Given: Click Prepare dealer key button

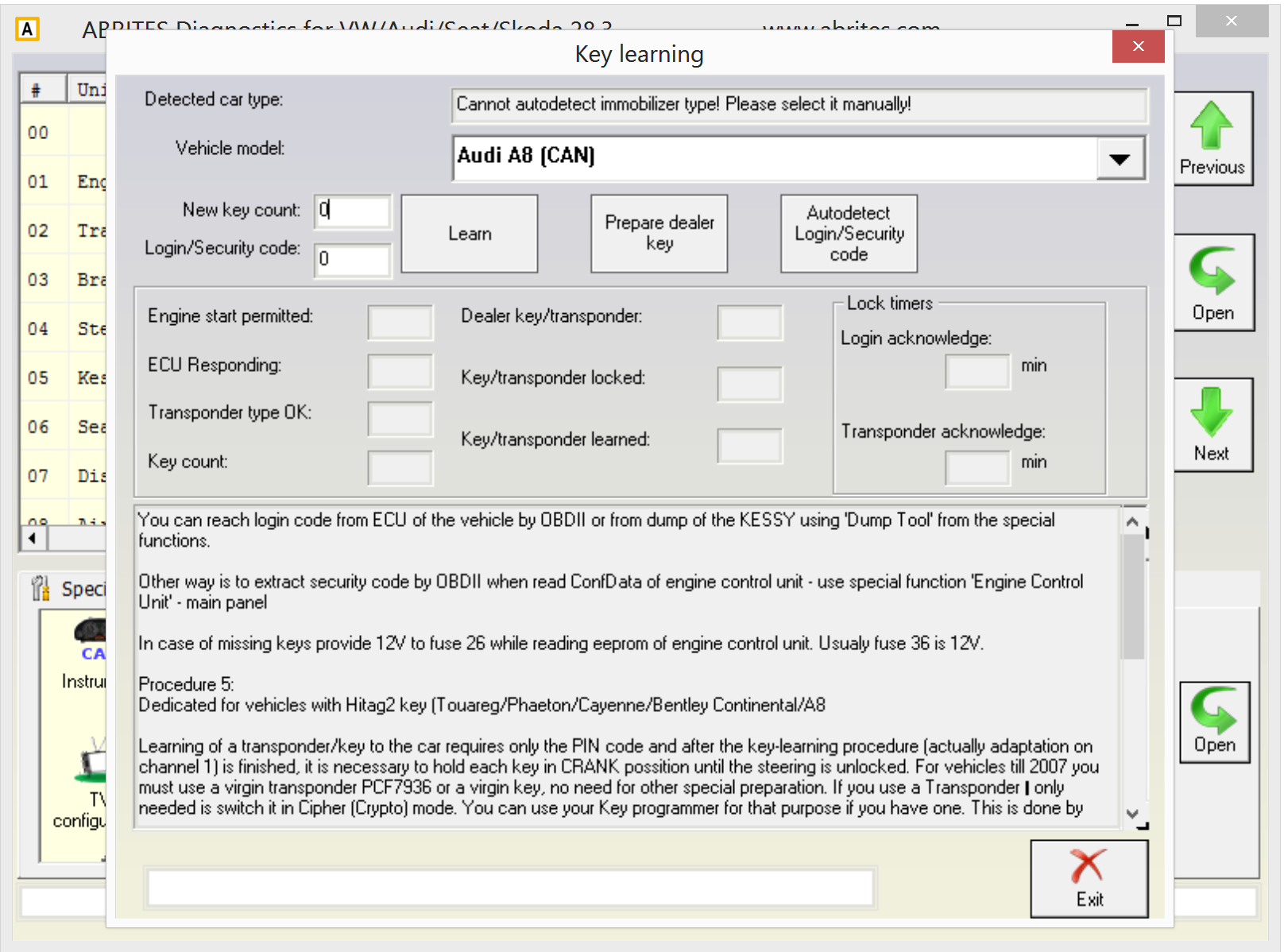Looking at the screenshot, I should [659, 234].
